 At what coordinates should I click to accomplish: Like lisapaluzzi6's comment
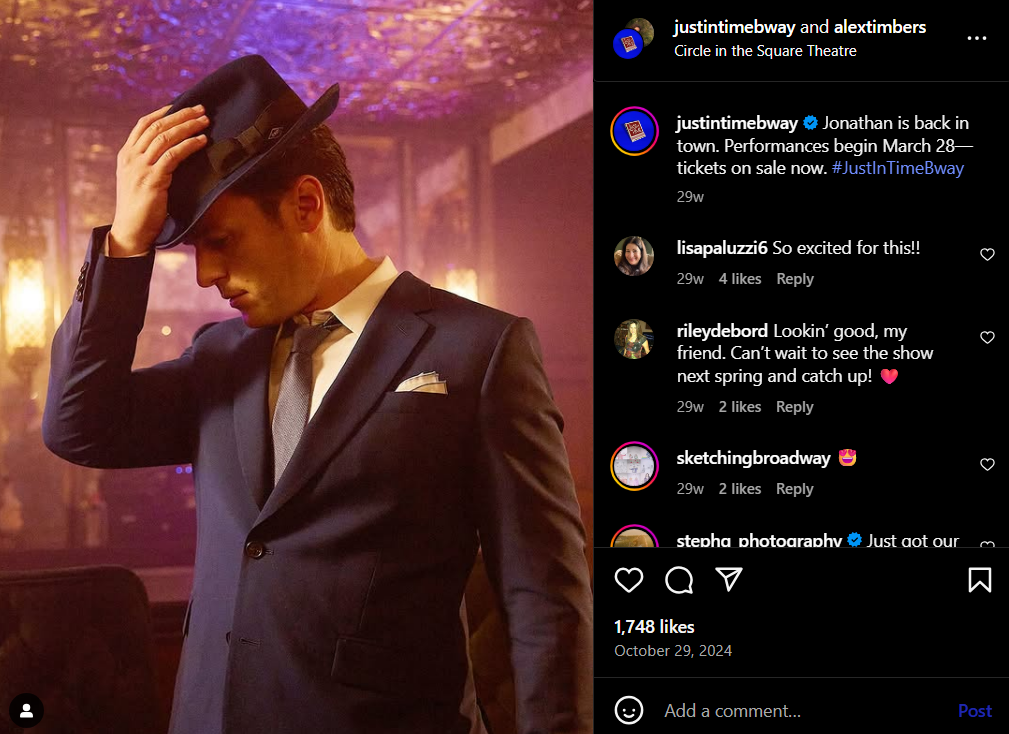click(x=987, y=255)
